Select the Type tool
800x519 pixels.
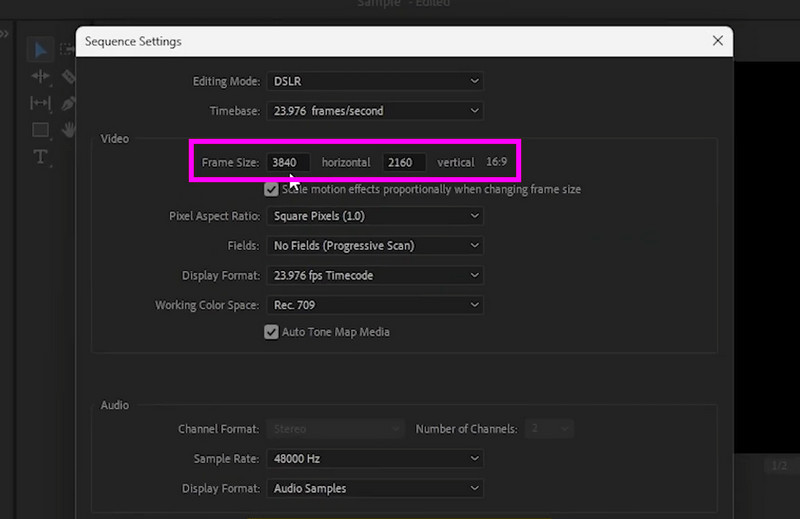click(40, 157)
